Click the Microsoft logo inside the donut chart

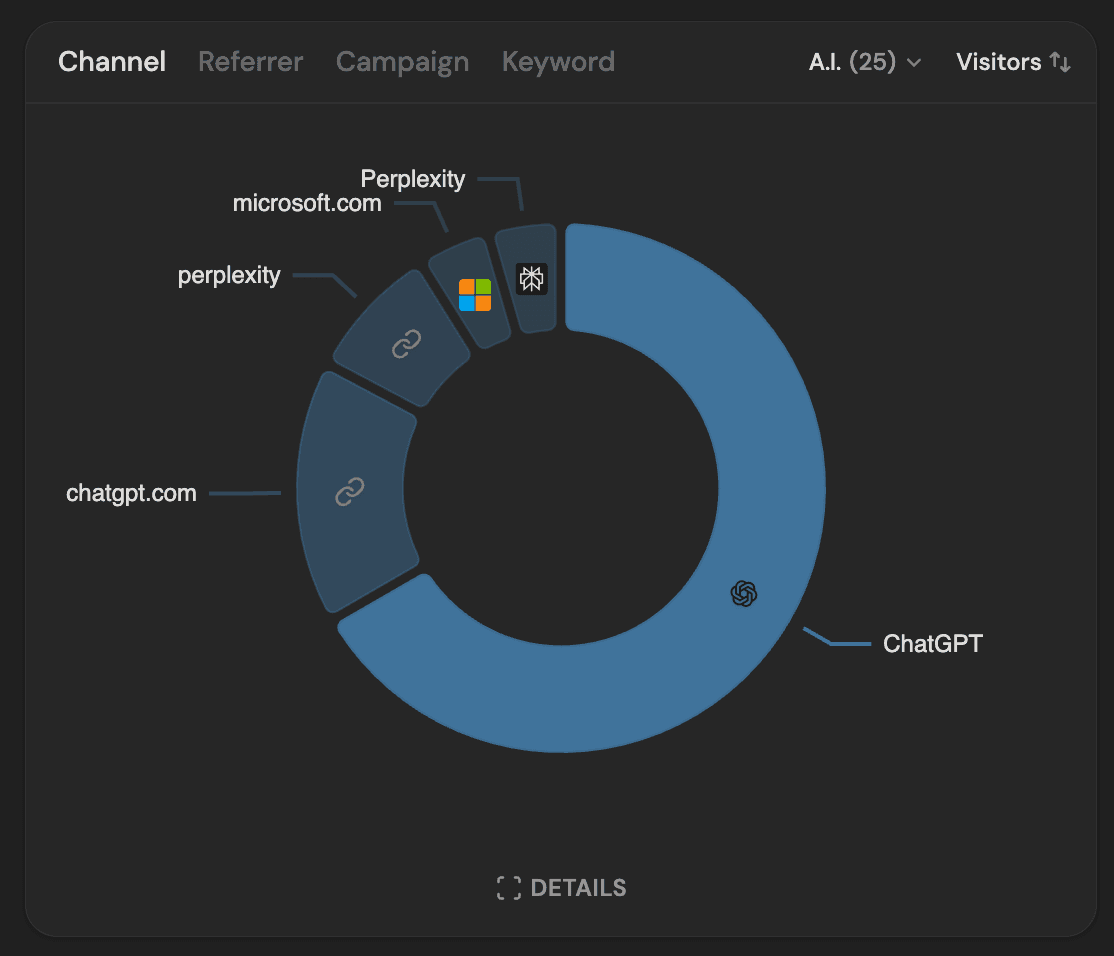click(475, 294)
